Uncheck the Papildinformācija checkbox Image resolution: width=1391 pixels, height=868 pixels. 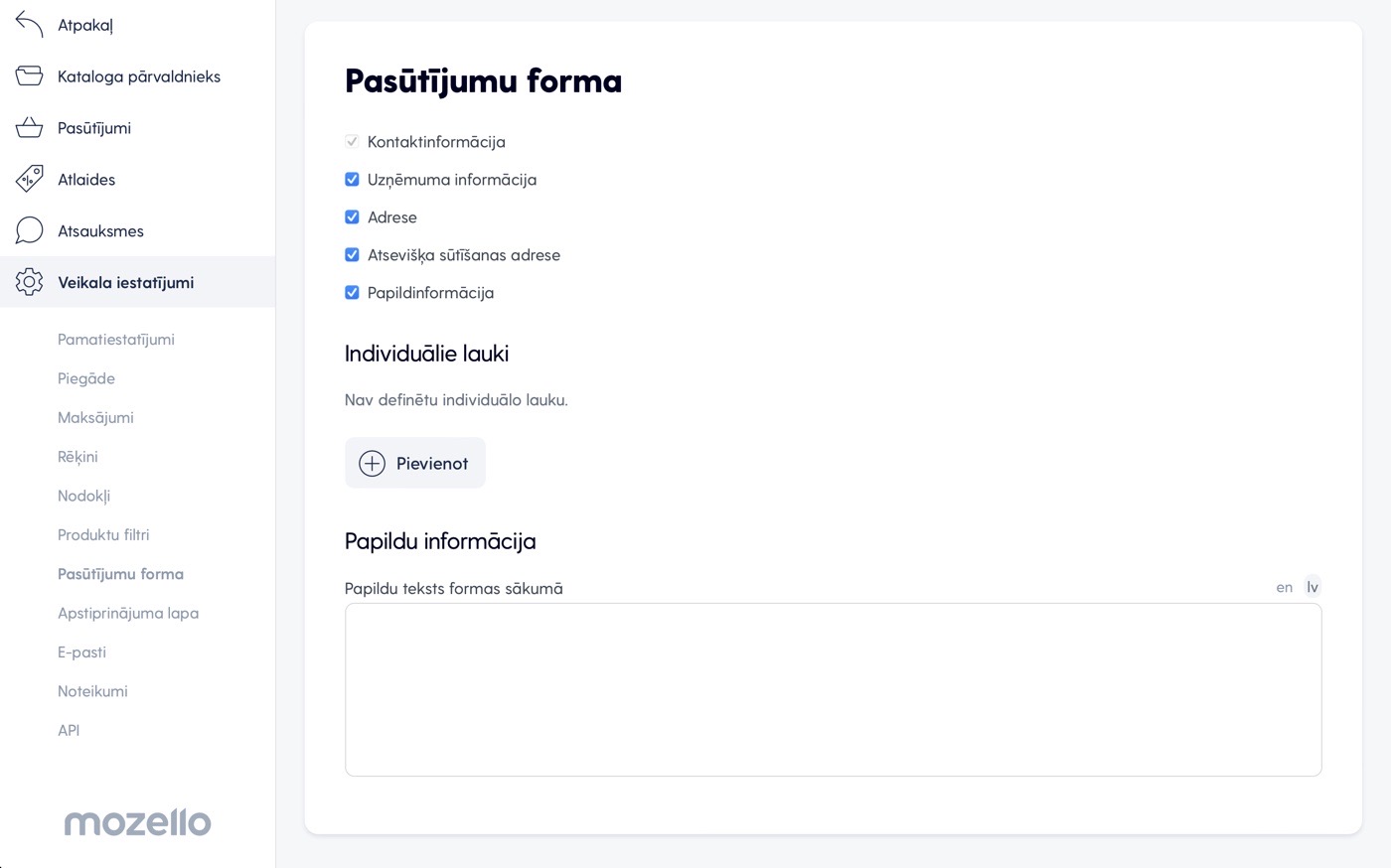pos(352,293)
